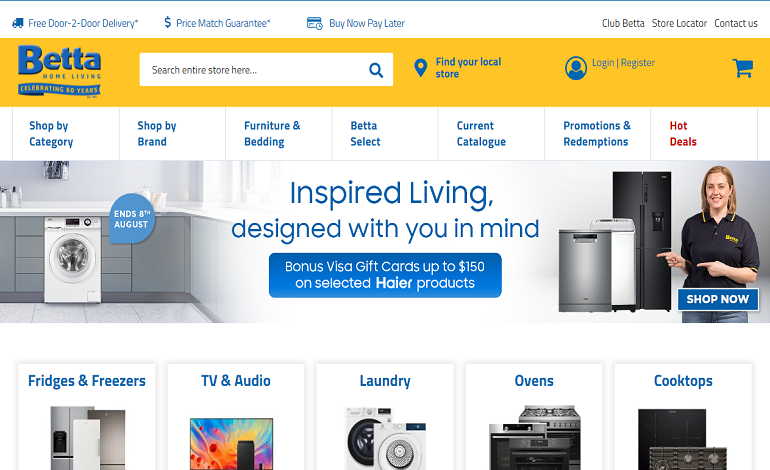Click the Store Locator link
The width and height of the screenshot is (770, 470).
click(x=679, y=23)
